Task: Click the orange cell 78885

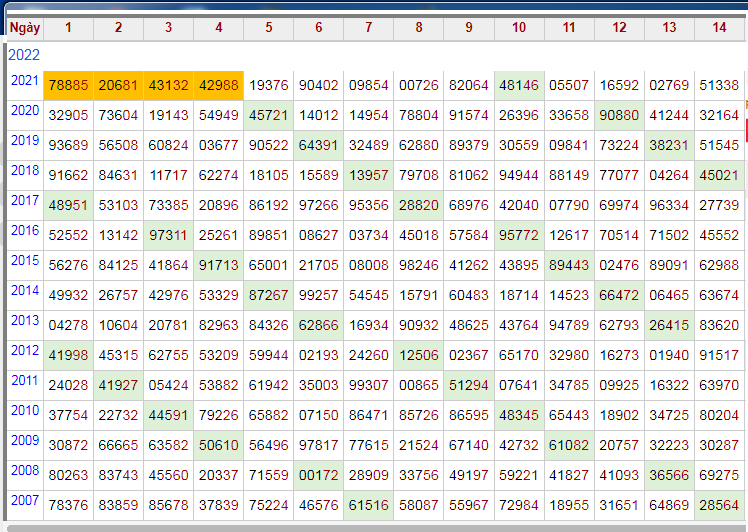Action: (x=68, y=86)
